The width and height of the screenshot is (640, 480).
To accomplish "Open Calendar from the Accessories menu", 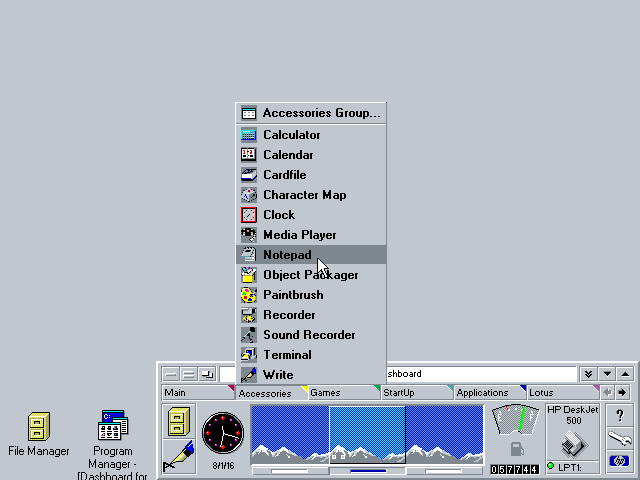I will pyautogui.click(x=311, y=155).
